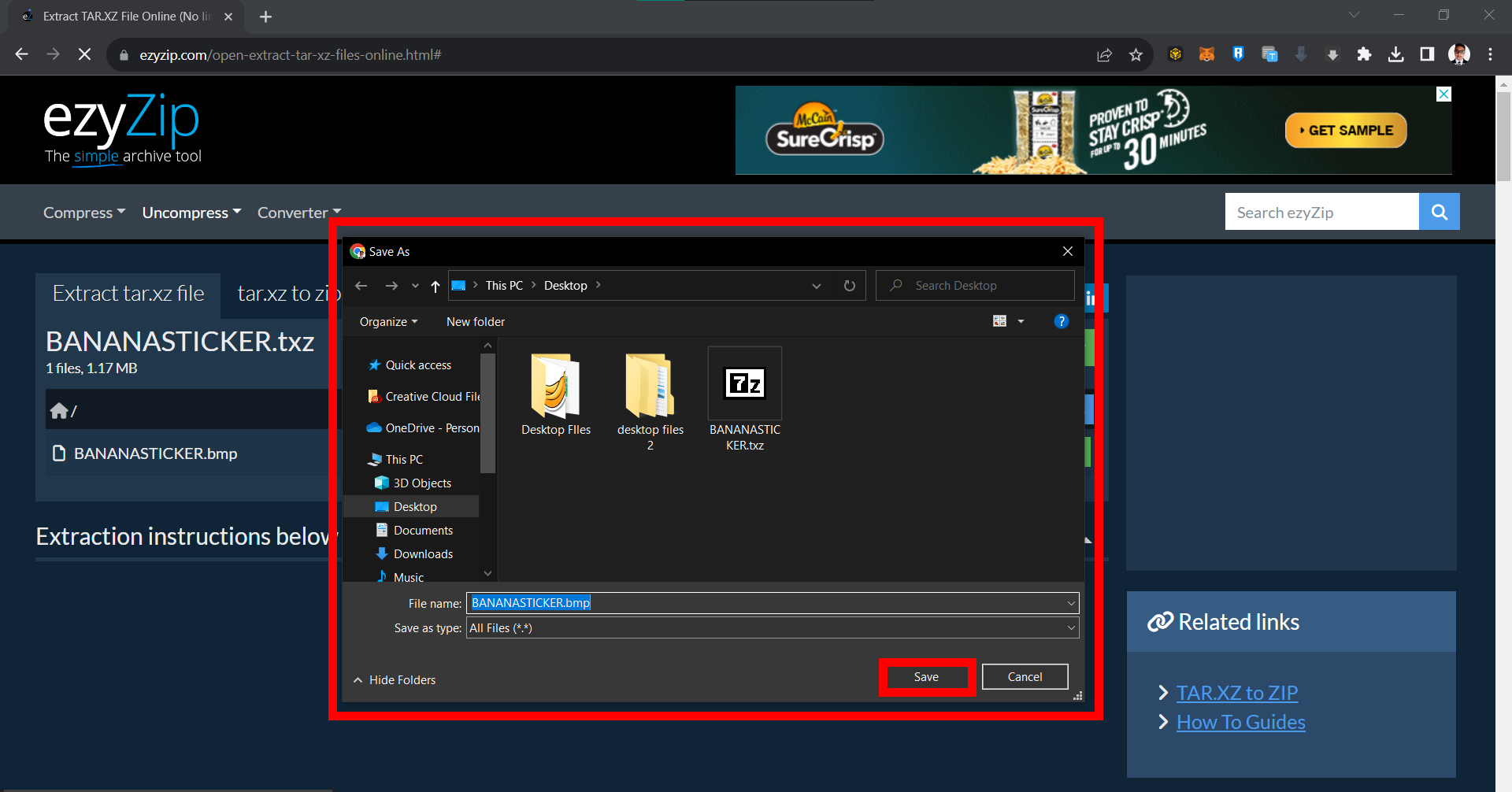Click the Save button
The width and height of the screenshot is (1512, 792).
point(926,676)
